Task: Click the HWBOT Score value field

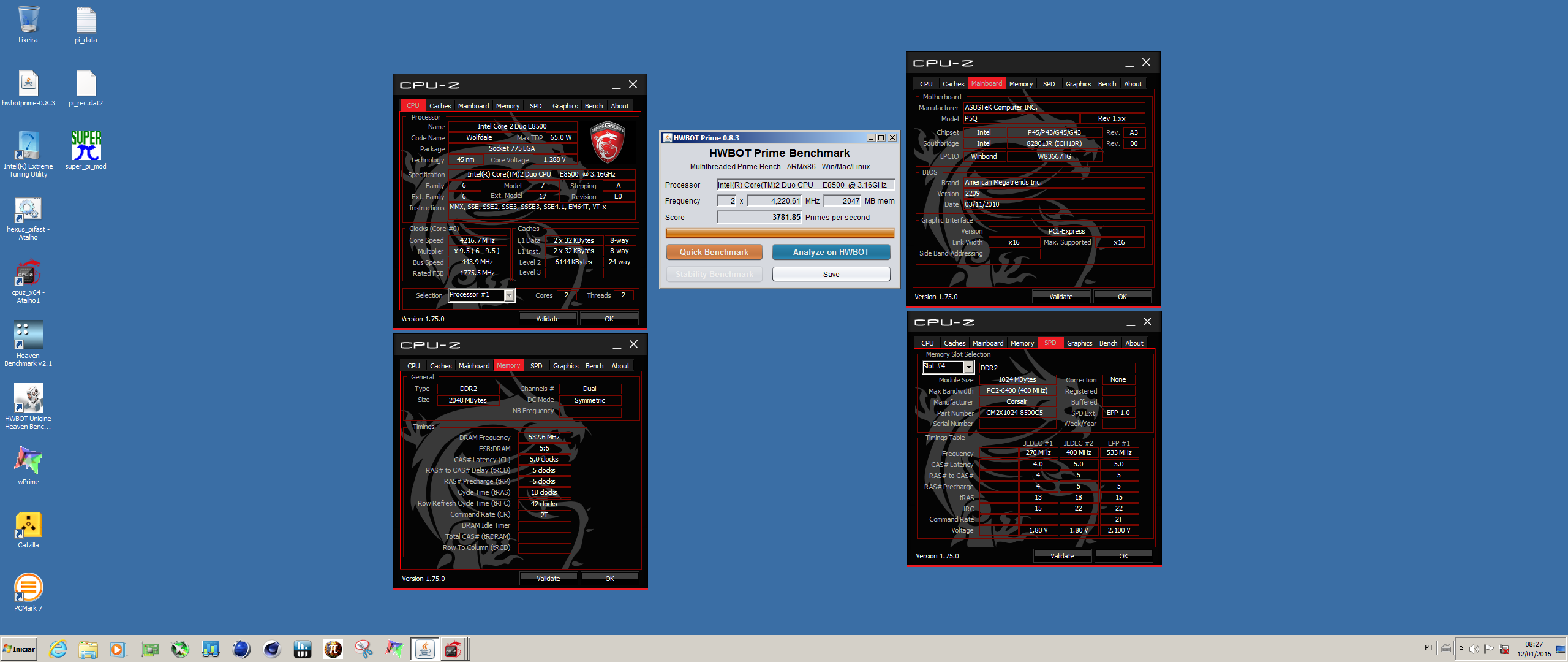Action: (759, 218)
